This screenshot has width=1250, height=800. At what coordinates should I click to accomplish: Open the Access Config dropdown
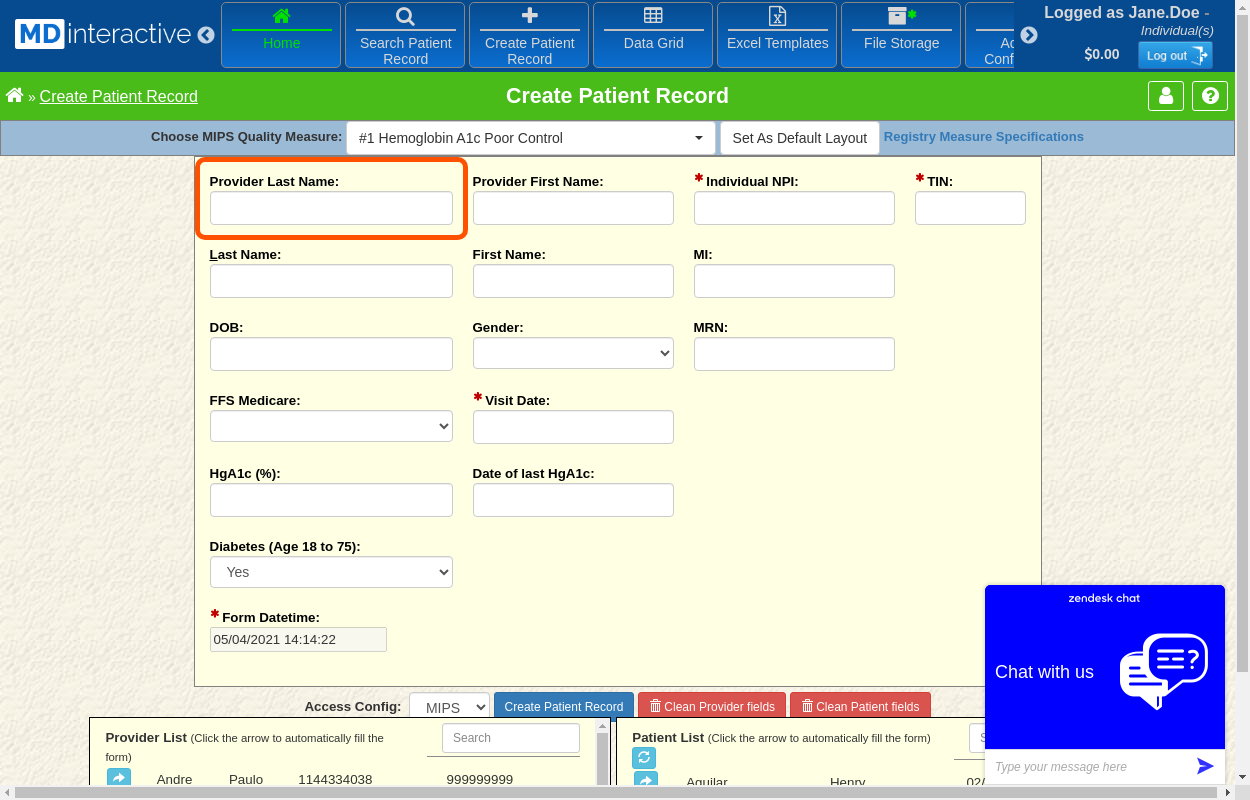coord(449,707)
